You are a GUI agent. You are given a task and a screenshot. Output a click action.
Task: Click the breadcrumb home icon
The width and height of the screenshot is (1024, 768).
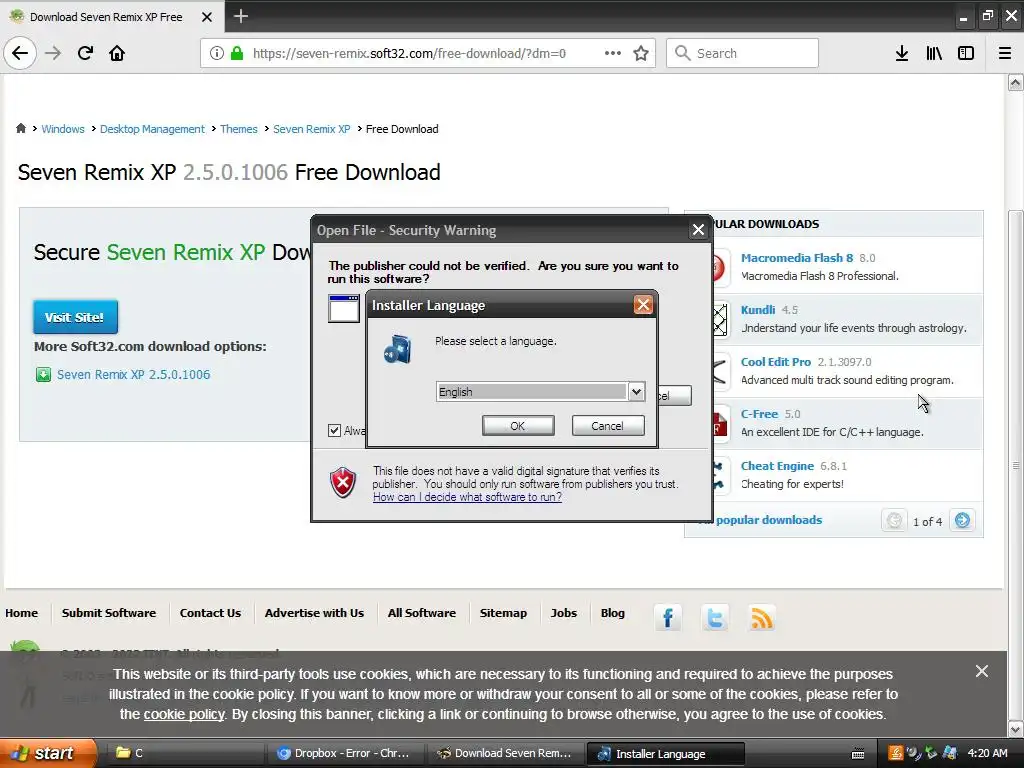21,128
